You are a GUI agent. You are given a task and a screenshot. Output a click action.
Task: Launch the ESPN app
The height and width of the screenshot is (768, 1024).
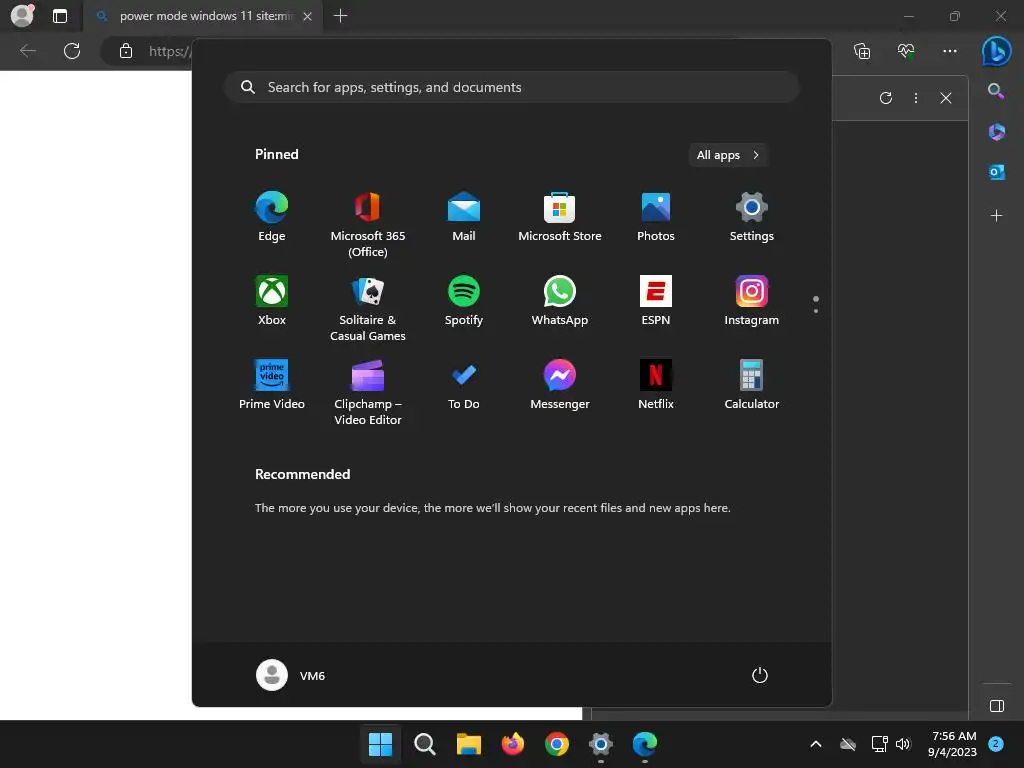pyautogui.click(x=656, y=300)
